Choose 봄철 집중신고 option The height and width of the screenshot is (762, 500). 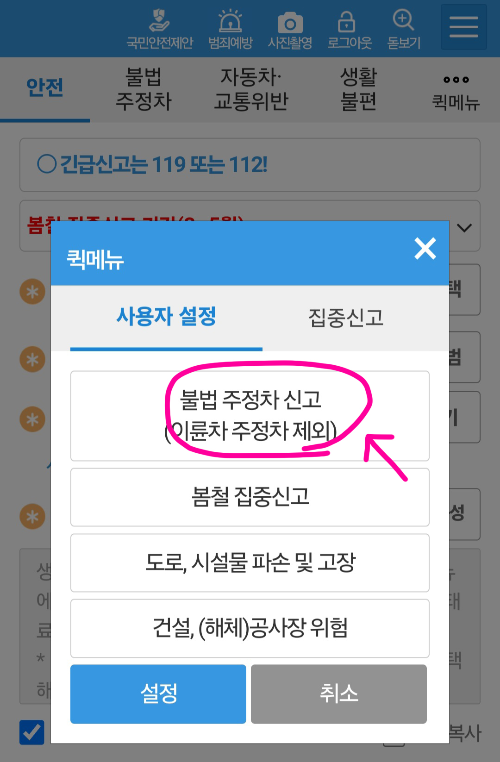tap(250, 497)
